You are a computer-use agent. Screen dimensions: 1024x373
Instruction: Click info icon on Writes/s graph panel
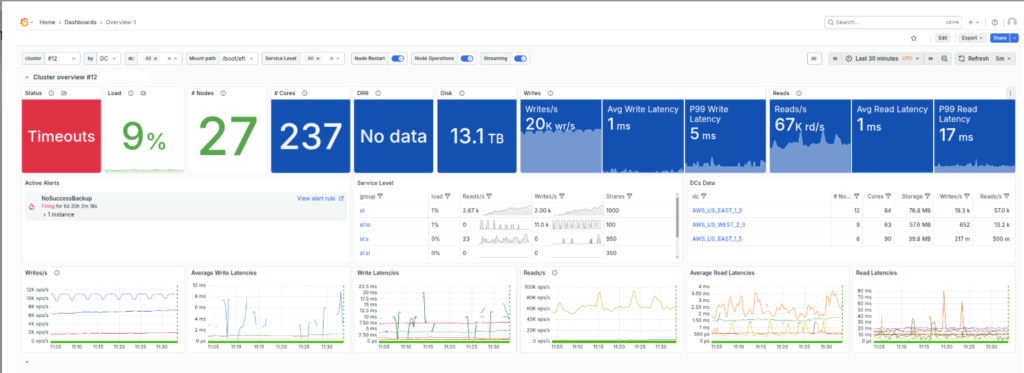(x=57, y=273)
